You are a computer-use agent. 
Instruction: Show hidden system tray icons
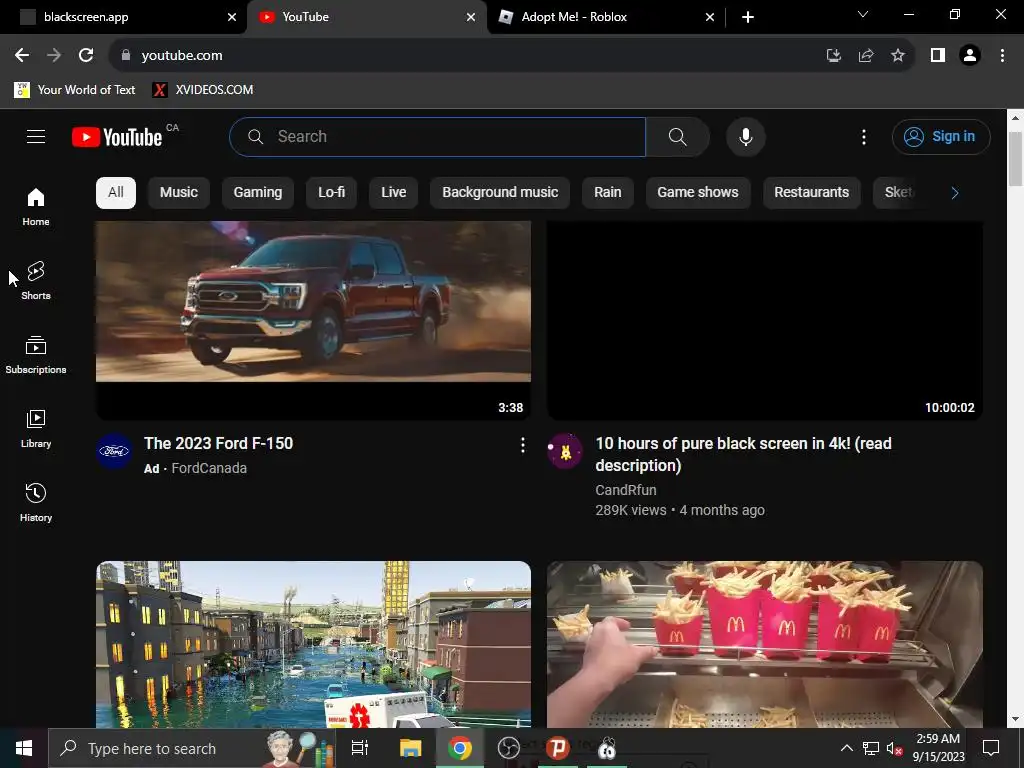coord(846,748)
